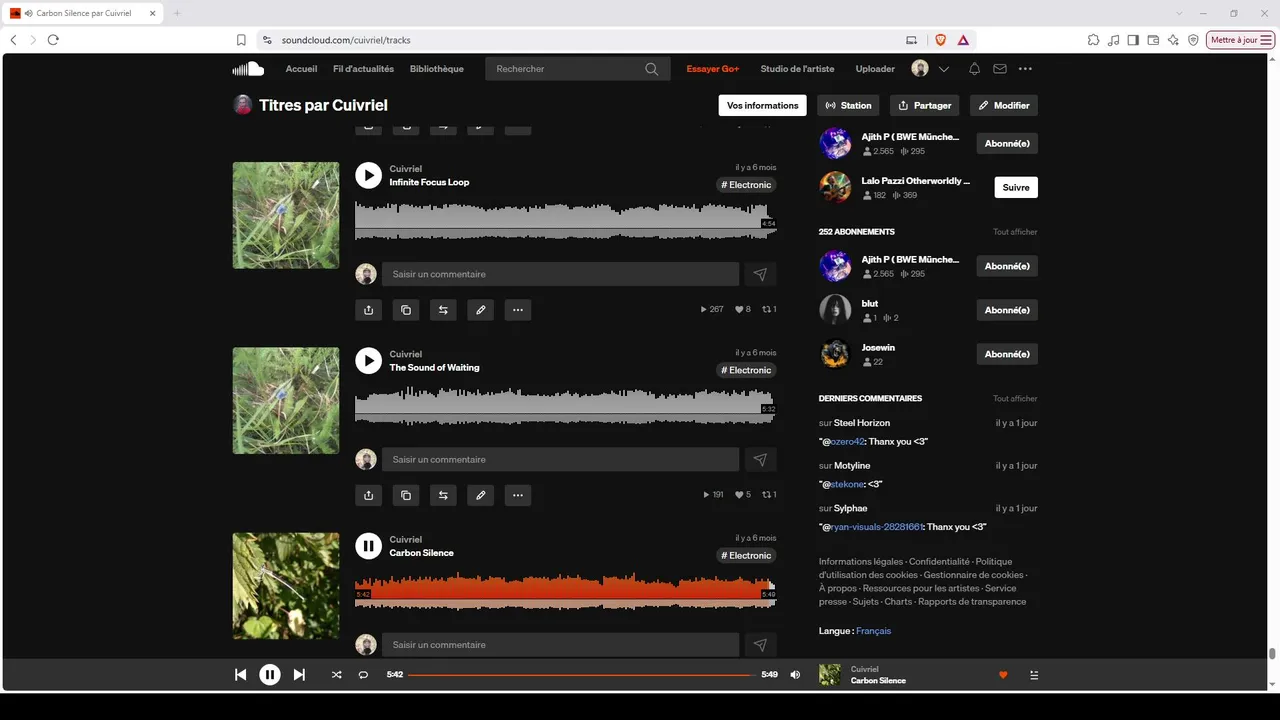1280x720 pixels.
Task: Toggle shuffle in the player bar
Action: coord(336,675)
